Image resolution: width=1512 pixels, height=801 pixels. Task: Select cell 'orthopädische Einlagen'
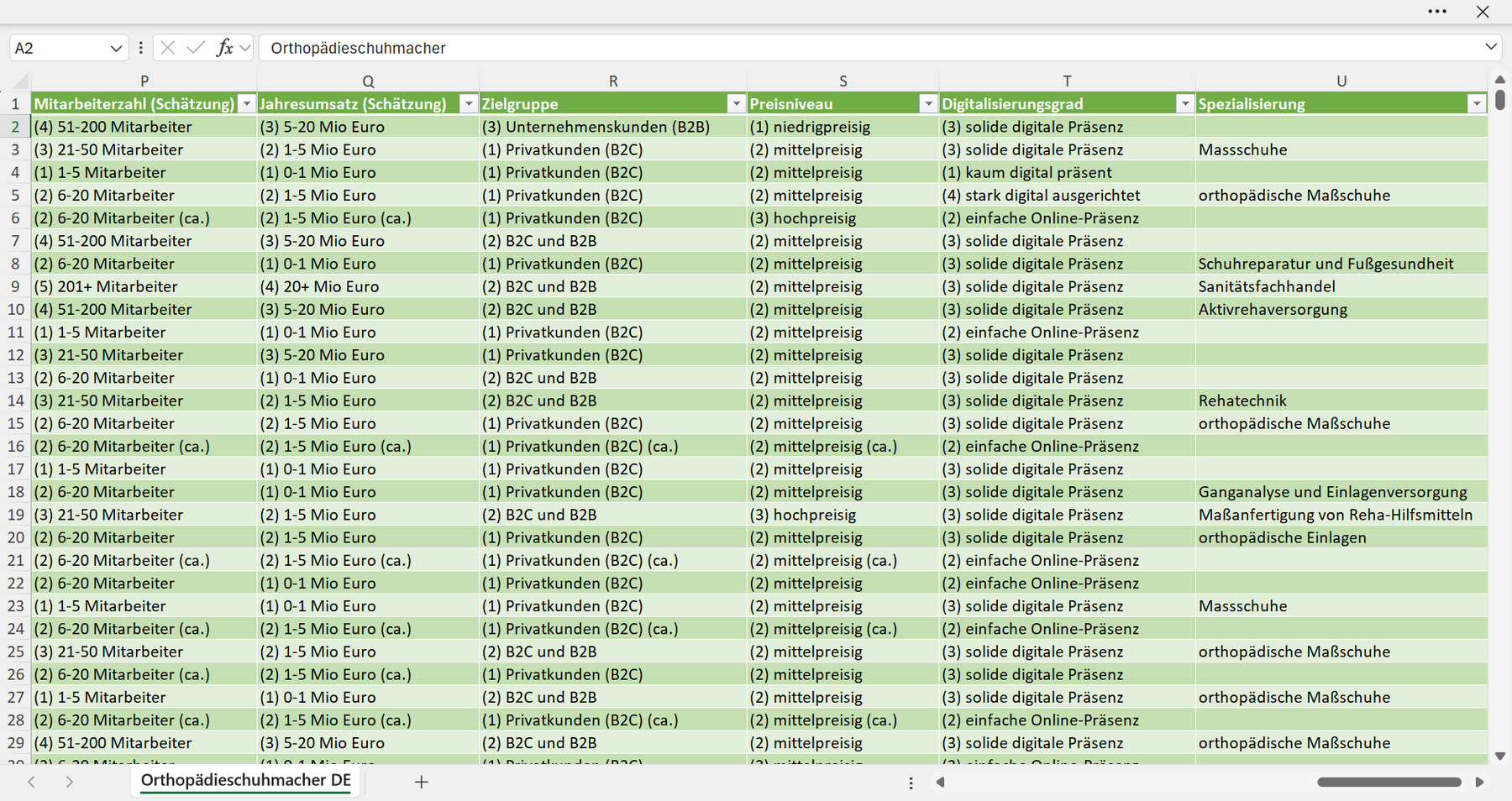pyautogui.click(x=1341, y=537)
